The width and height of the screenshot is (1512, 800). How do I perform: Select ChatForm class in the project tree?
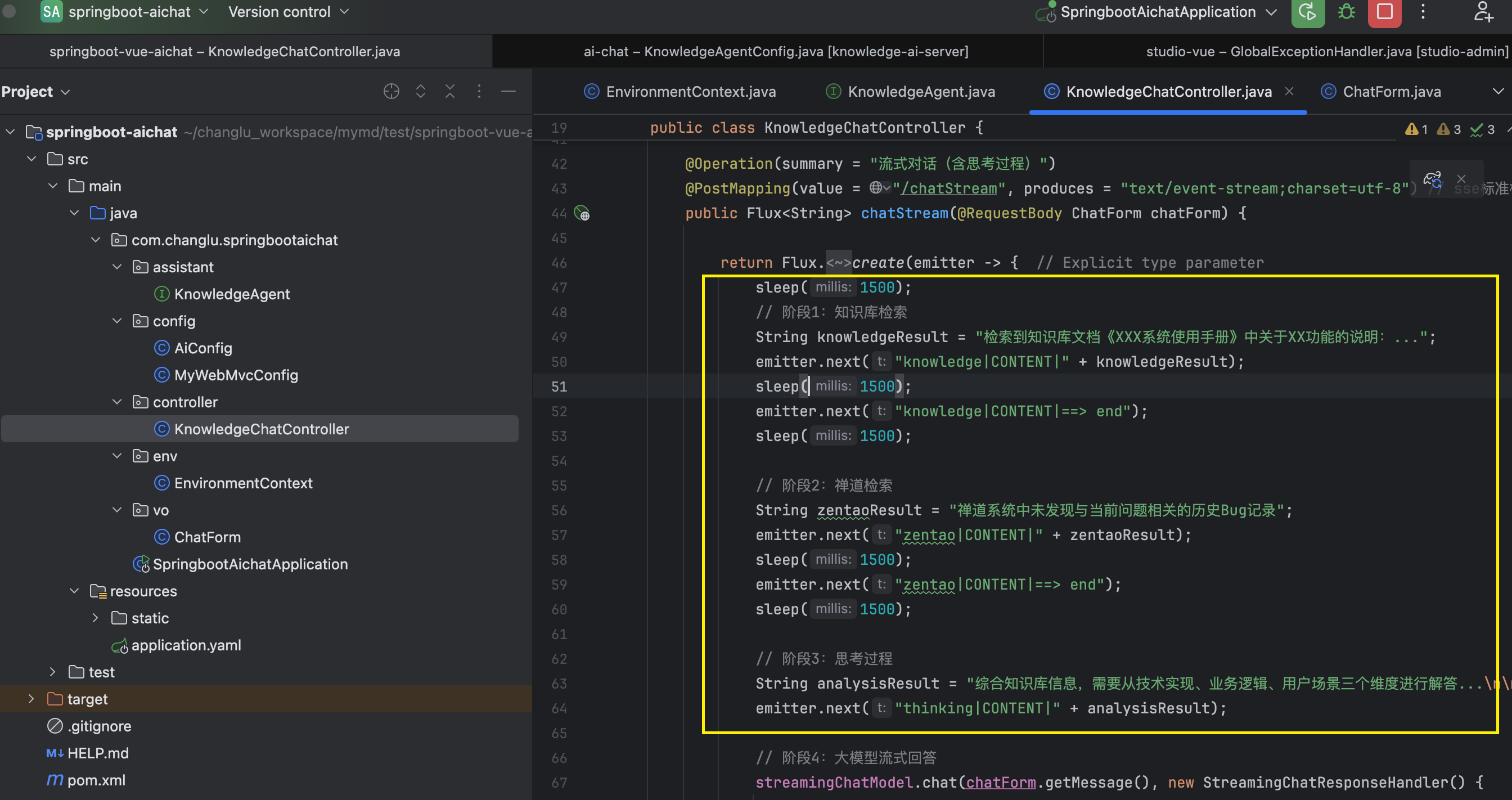[207, 537]
